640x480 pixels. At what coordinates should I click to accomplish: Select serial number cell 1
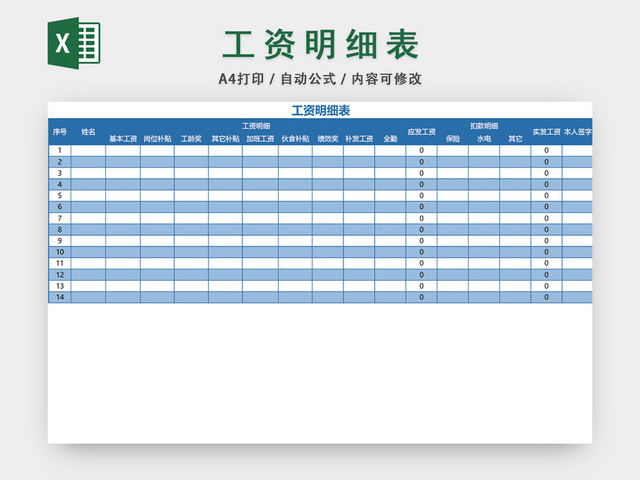click(60, 151)
